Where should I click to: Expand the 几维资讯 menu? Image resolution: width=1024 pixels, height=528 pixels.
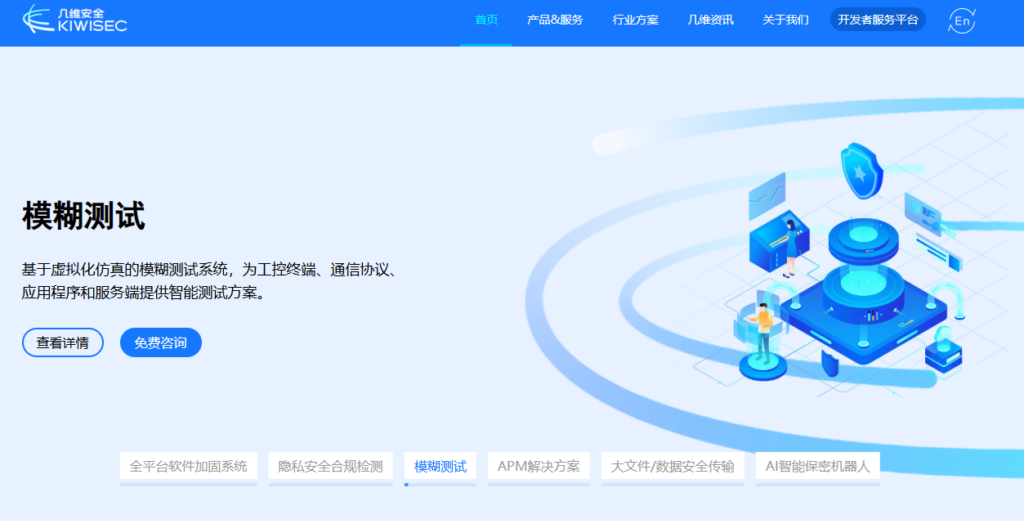(x=710, y=20)
